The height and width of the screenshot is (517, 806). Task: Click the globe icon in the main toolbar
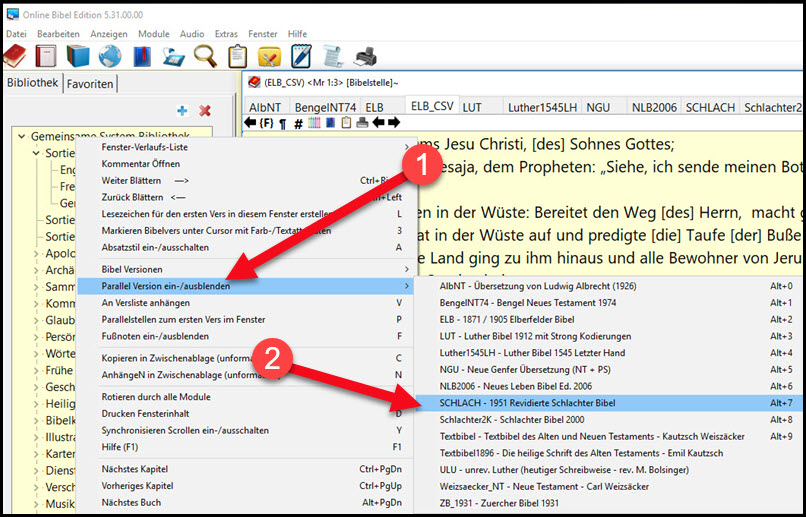[110, 56]
